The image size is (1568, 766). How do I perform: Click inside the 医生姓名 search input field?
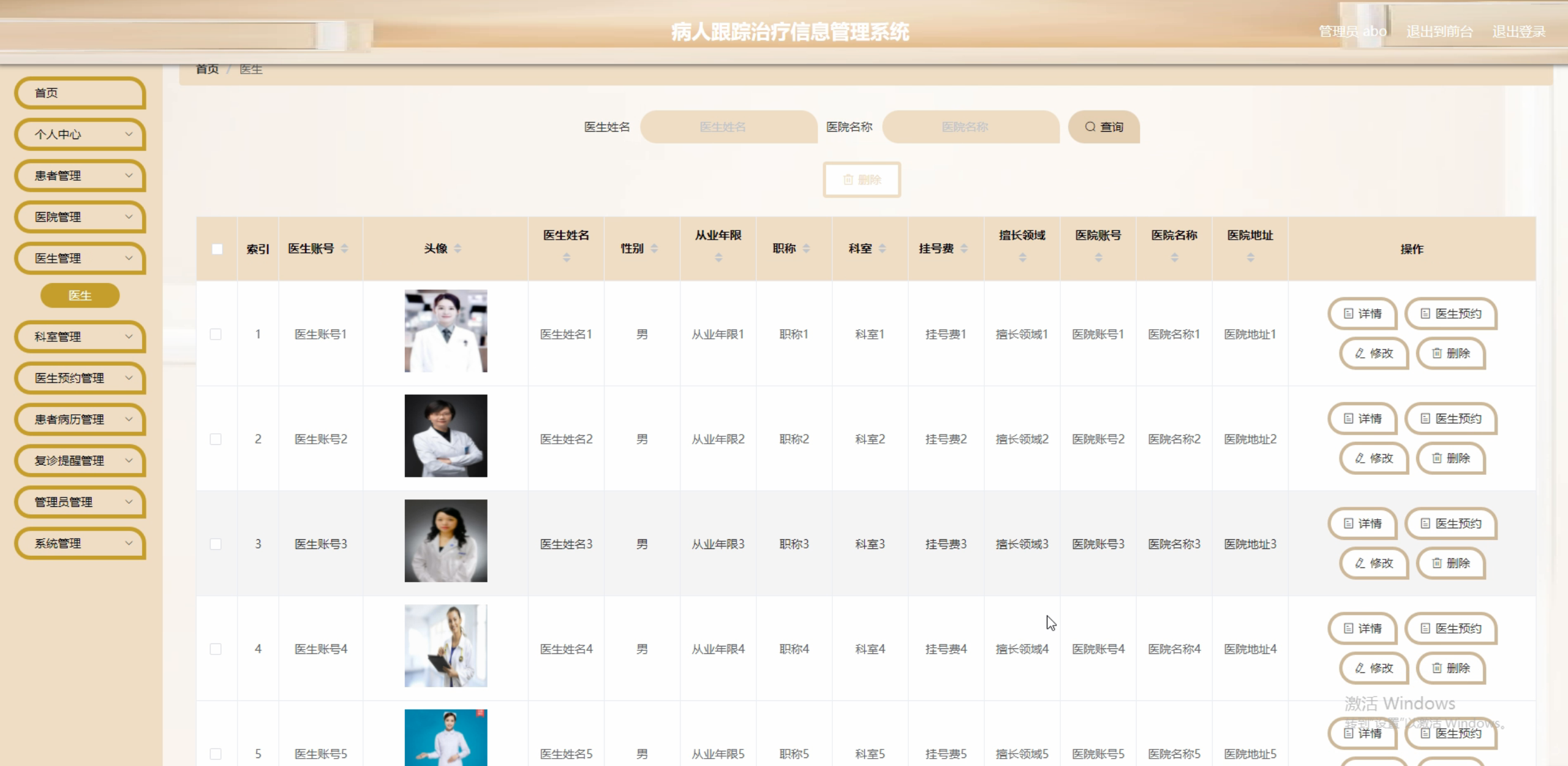pos(728,127)
